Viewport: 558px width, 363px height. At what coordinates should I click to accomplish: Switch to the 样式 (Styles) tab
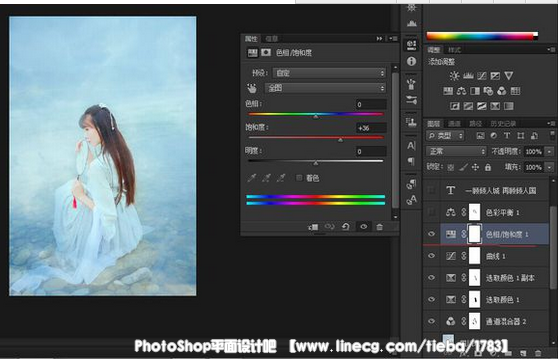[x=454, y=50]
